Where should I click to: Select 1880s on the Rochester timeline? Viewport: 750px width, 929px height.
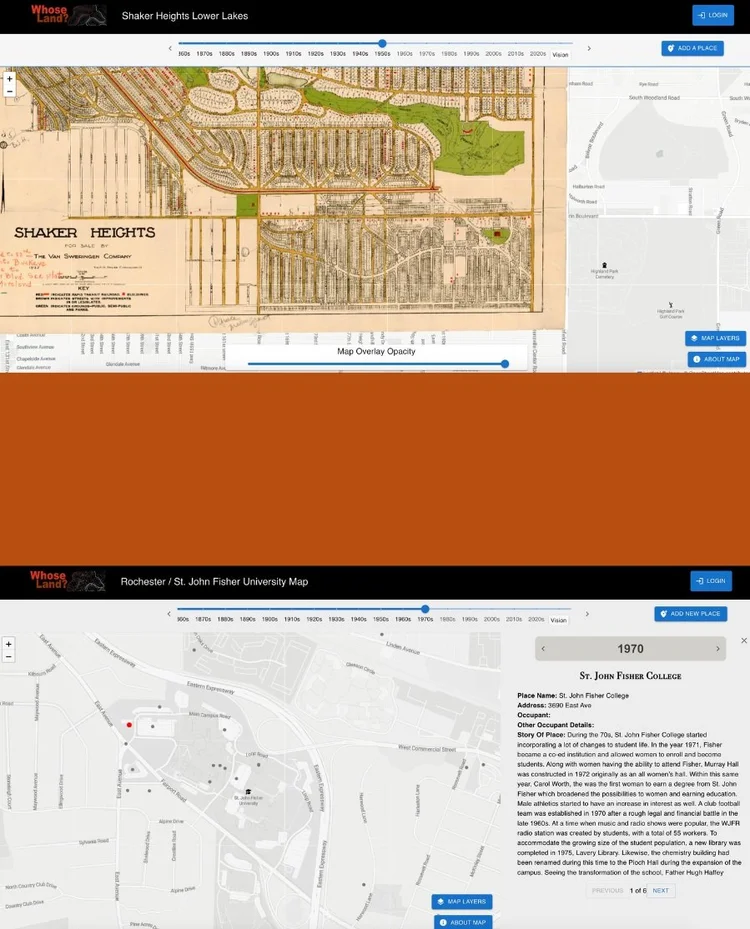point(225,619)
